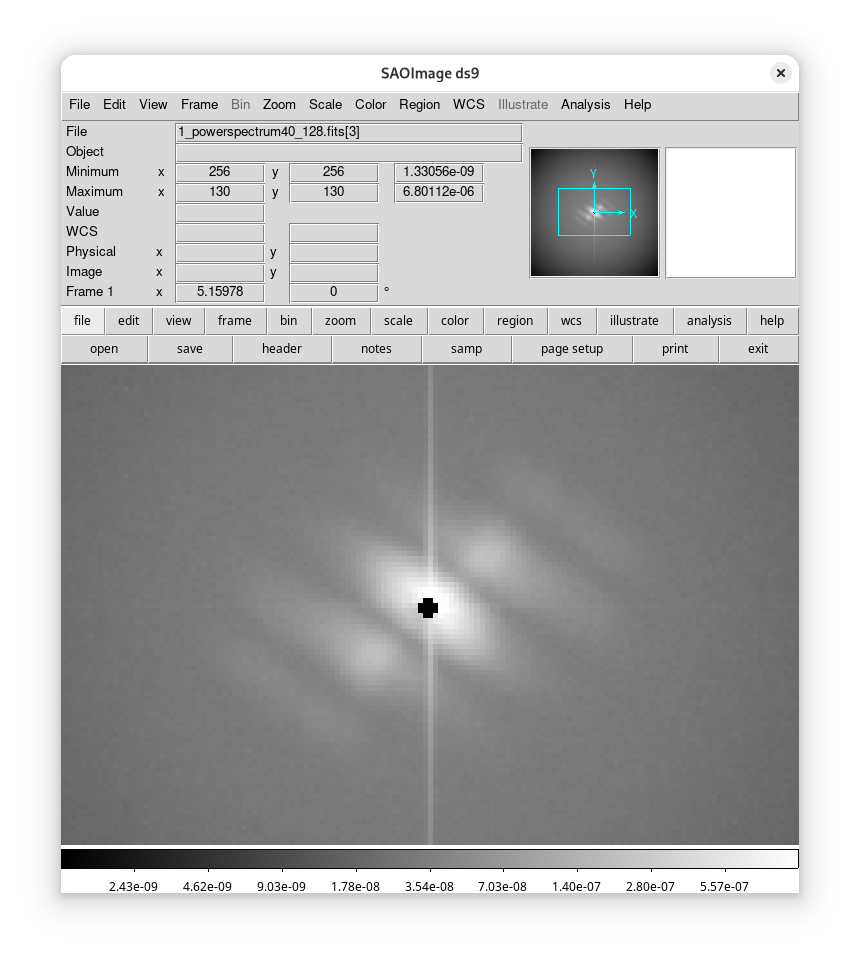Select the edit button bar tab
860x960 pixels.
click(x=128, y=321)
